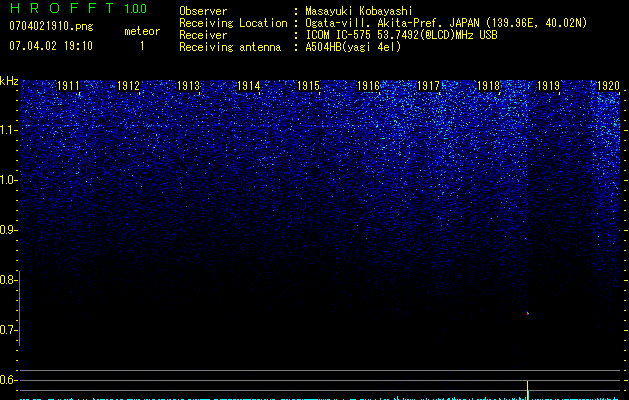Image resolution: width=629 pixels, height=400 pixels.
Task: Select the file name 0704021910.png
Action: pos(51,26)
